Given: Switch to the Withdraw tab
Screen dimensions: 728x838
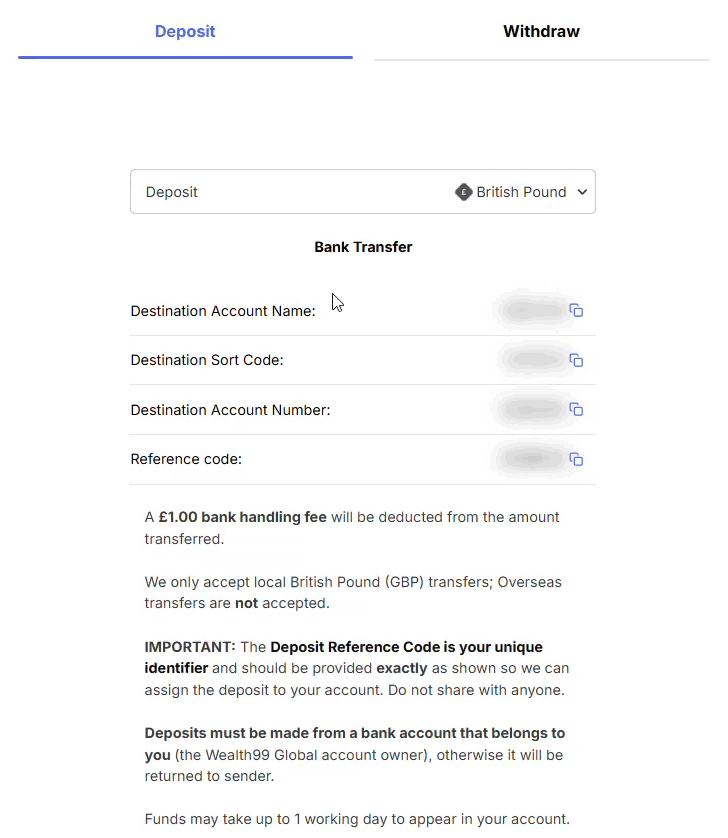Looking at the screenshot, I should 541,31.
